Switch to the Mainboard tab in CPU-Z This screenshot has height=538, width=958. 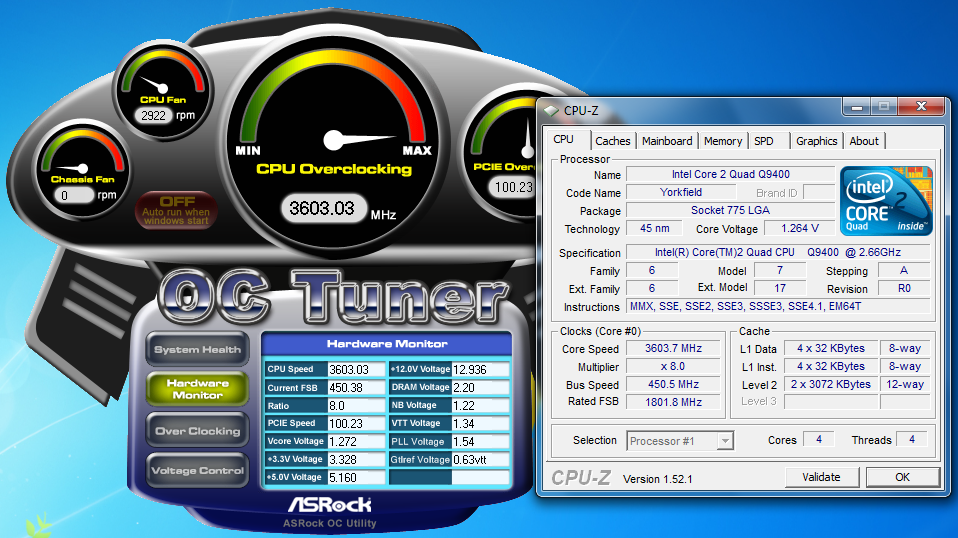[667, 141]
